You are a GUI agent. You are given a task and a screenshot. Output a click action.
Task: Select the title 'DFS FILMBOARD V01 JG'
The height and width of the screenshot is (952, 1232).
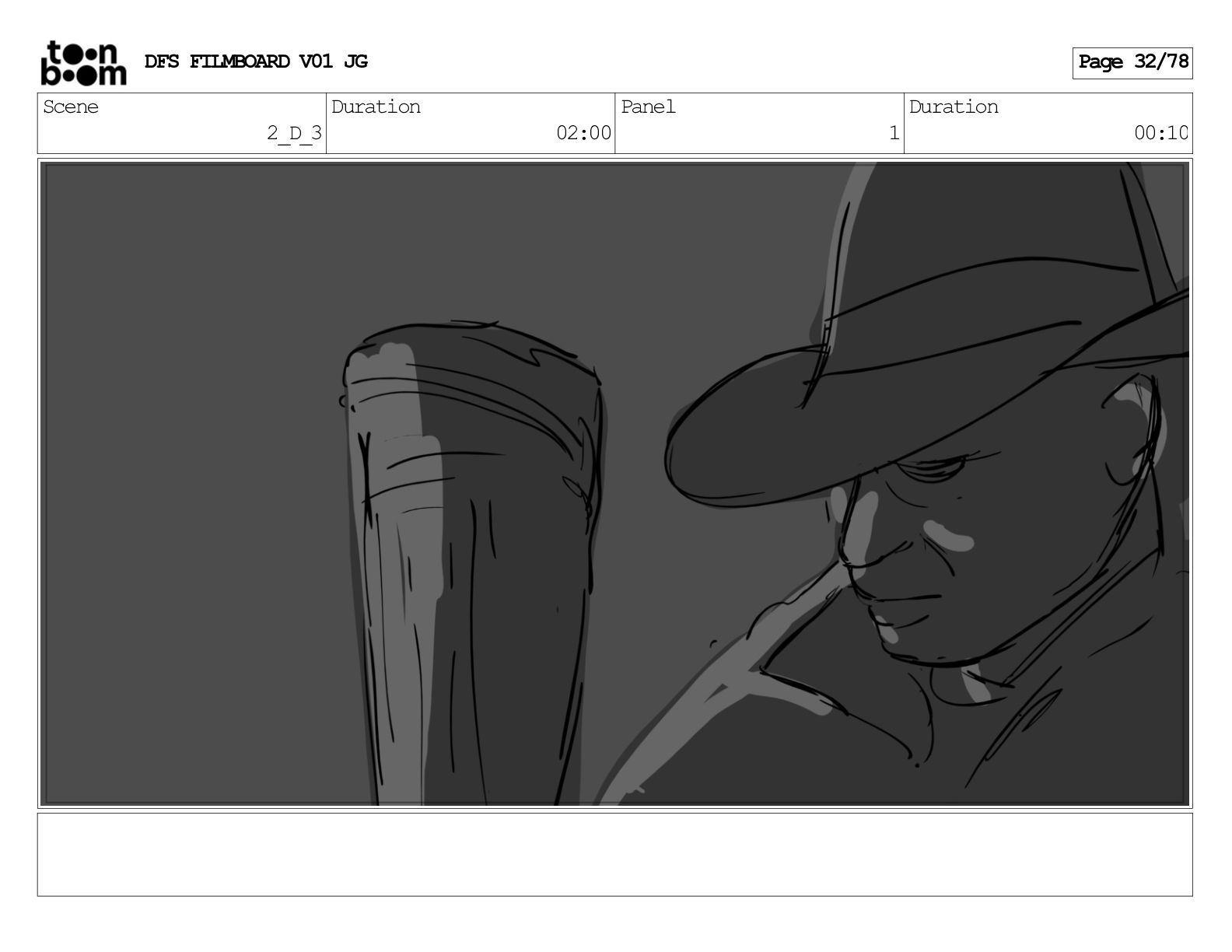(x=256, y=61)
